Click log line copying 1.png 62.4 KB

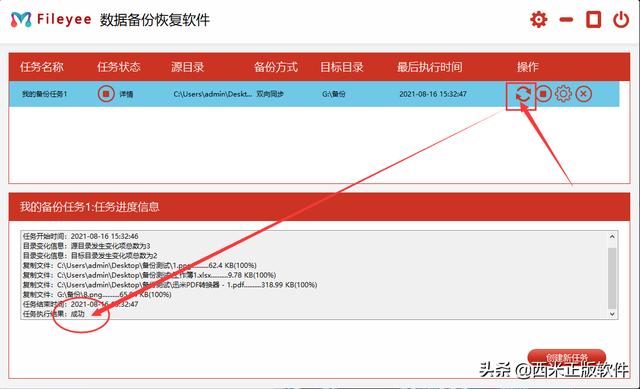[x=140, y=266]
